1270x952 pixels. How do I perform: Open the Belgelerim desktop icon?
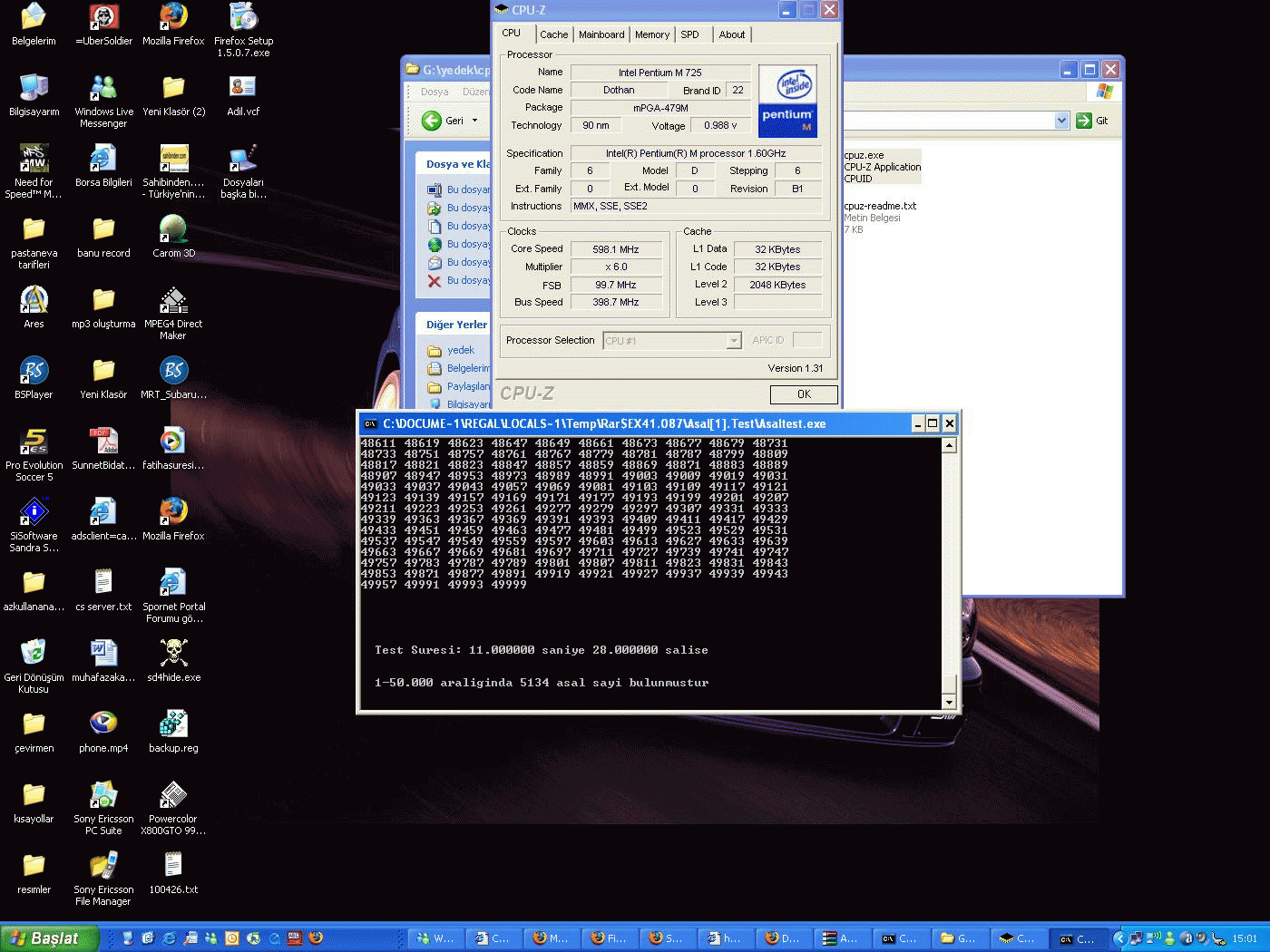click(34, 24)
